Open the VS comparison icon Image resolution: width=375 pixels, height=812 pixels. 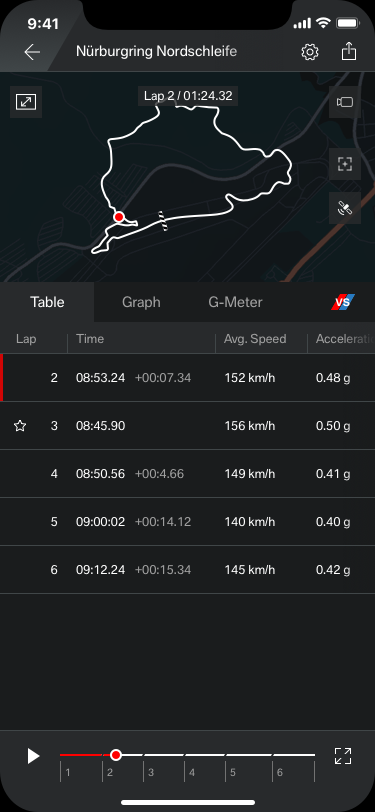[343, 302]
